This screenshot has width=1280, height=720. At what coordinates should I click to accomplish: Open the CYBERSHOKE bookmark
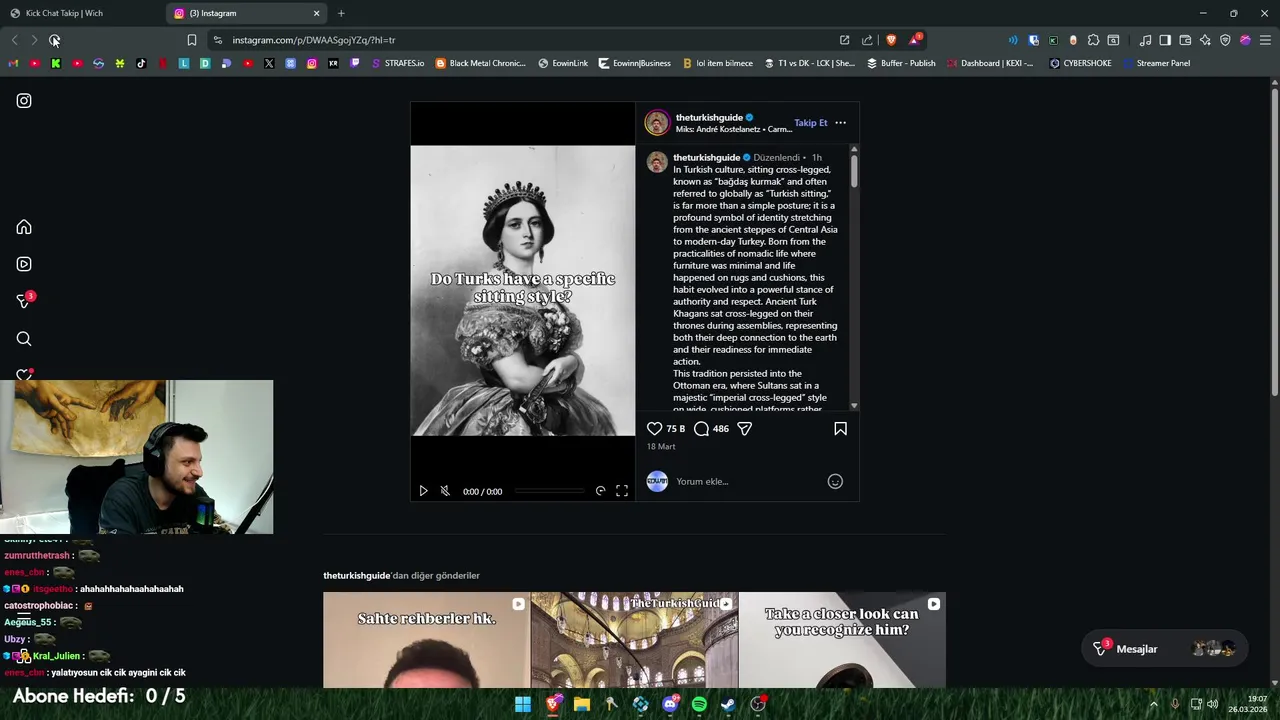pyautogui.click(x=1080, y=63)
